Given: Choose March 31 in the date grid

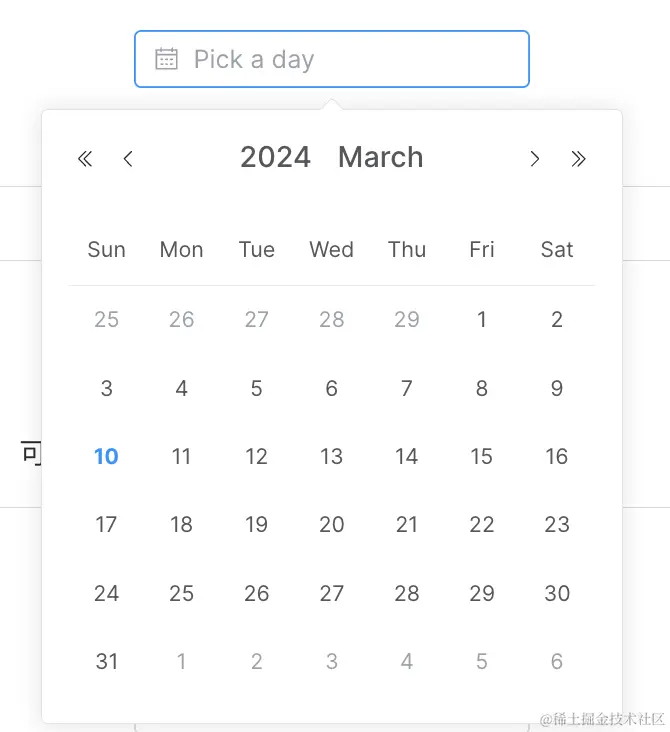Looking at the screenshot, I should pos(106,661).
